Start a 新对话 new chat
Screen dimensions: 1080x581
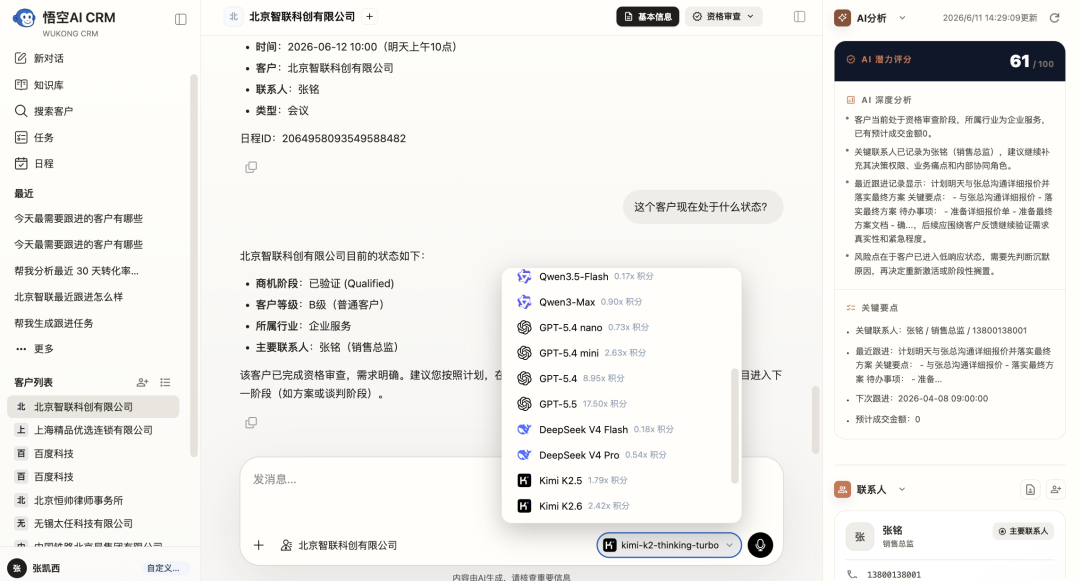(x=48, y=59)
